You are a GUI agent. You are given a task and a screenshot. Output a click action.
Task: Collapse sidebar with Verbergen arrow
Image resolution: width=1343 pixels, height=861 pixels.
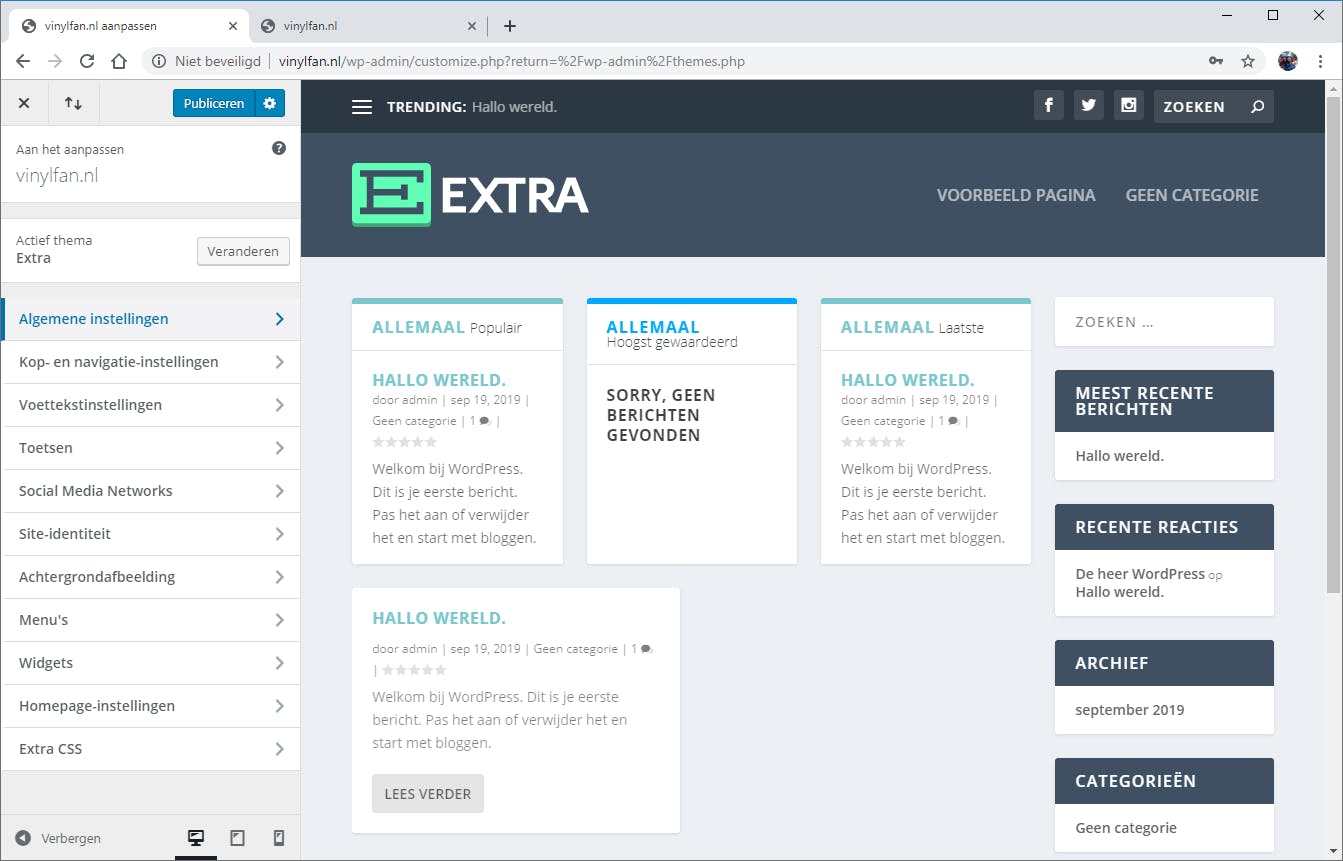58,838
